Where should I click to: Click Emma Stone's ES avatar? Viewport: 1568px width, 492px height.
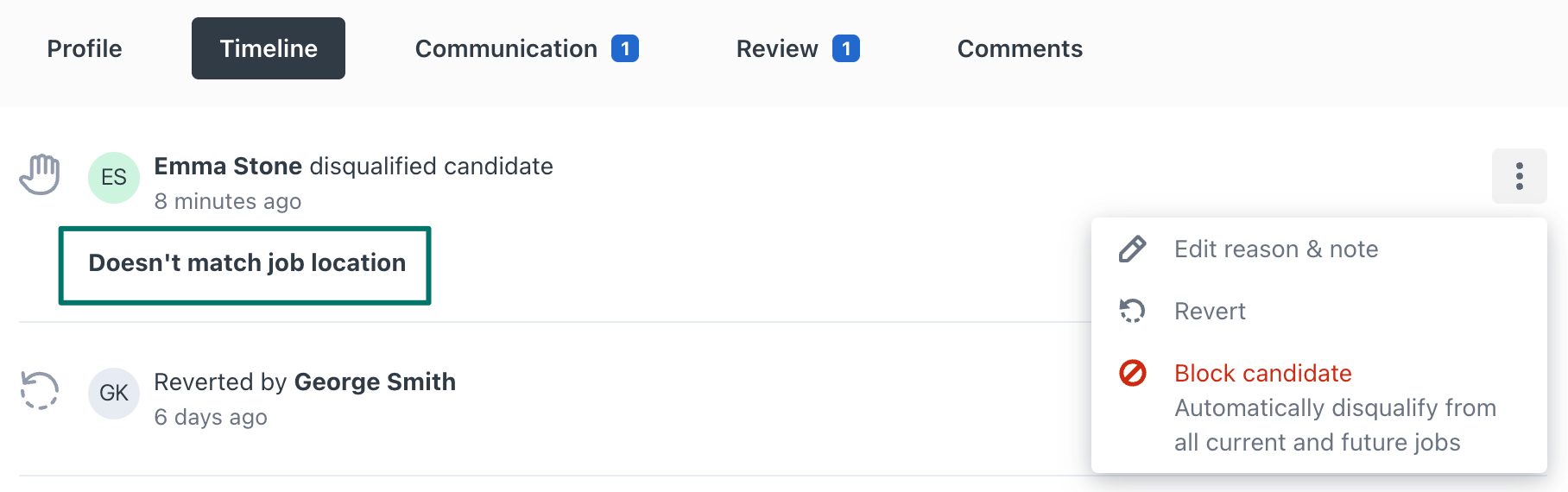point(114,178)
